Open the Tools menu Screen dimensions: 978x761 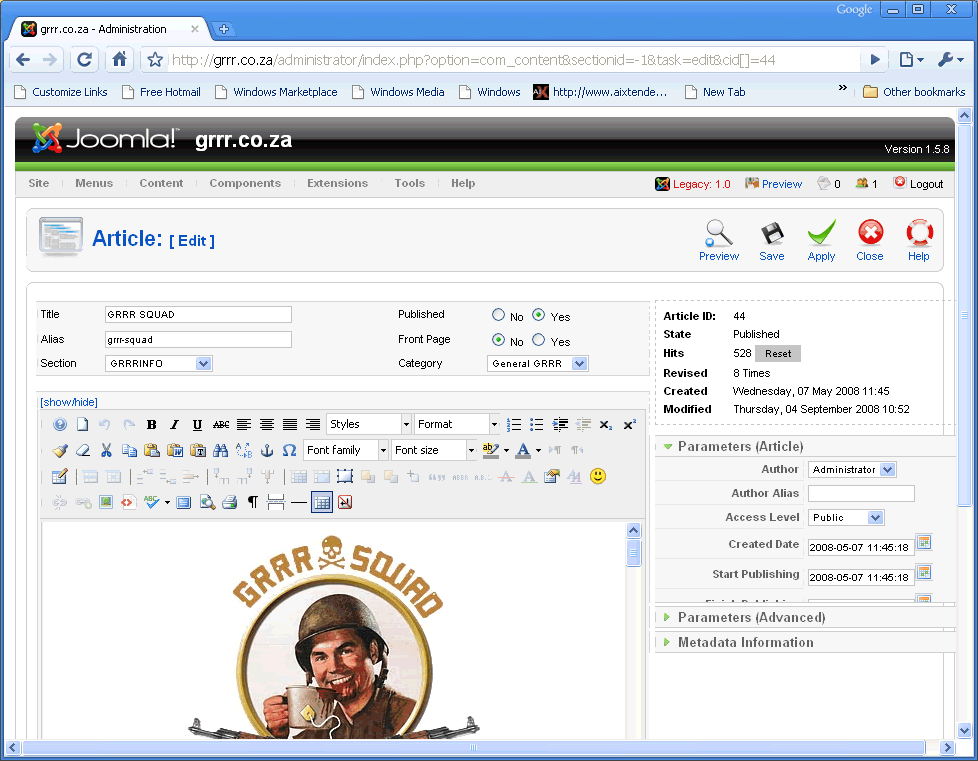click(x=409, y=183)
